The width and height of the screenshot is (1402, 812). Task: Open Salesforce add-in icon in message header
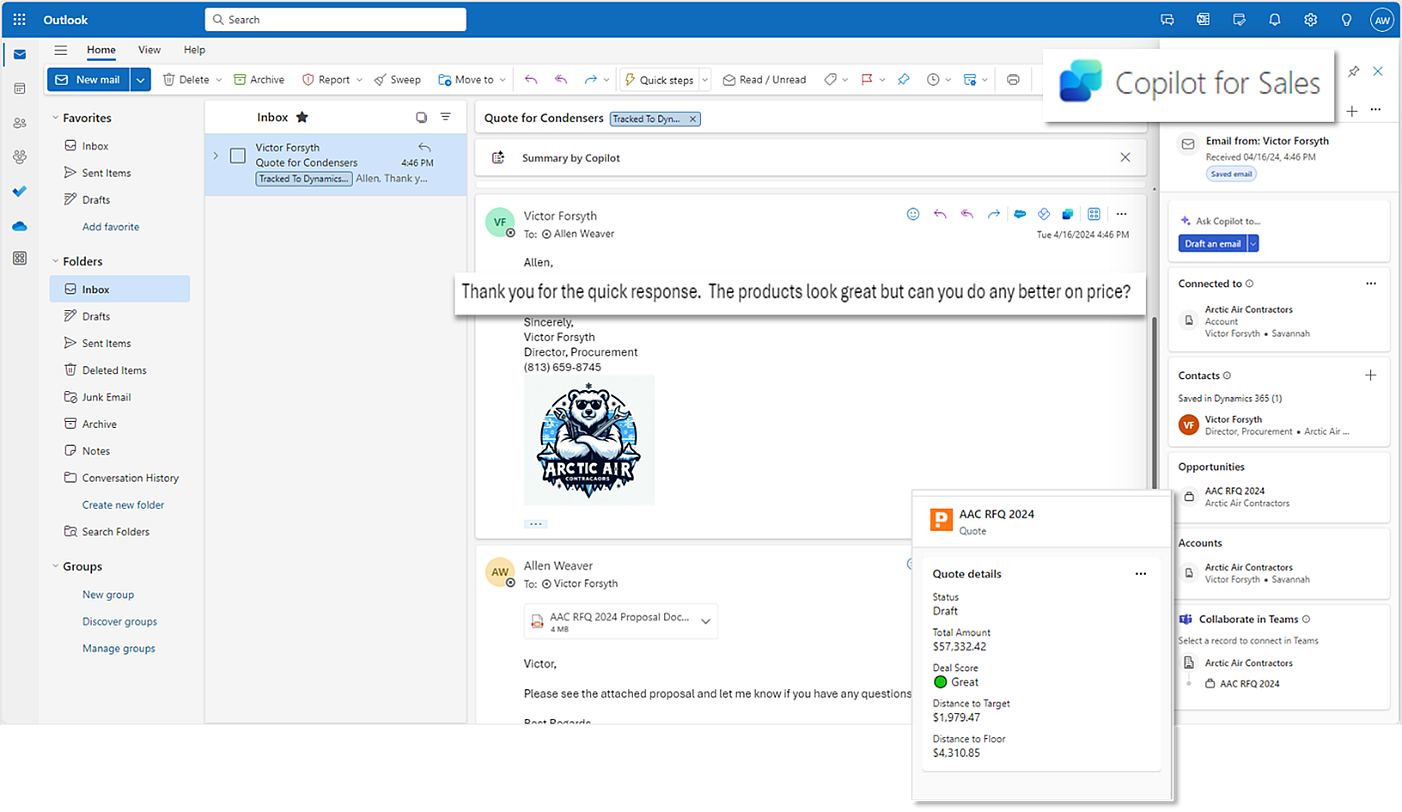click(1020, 214)
